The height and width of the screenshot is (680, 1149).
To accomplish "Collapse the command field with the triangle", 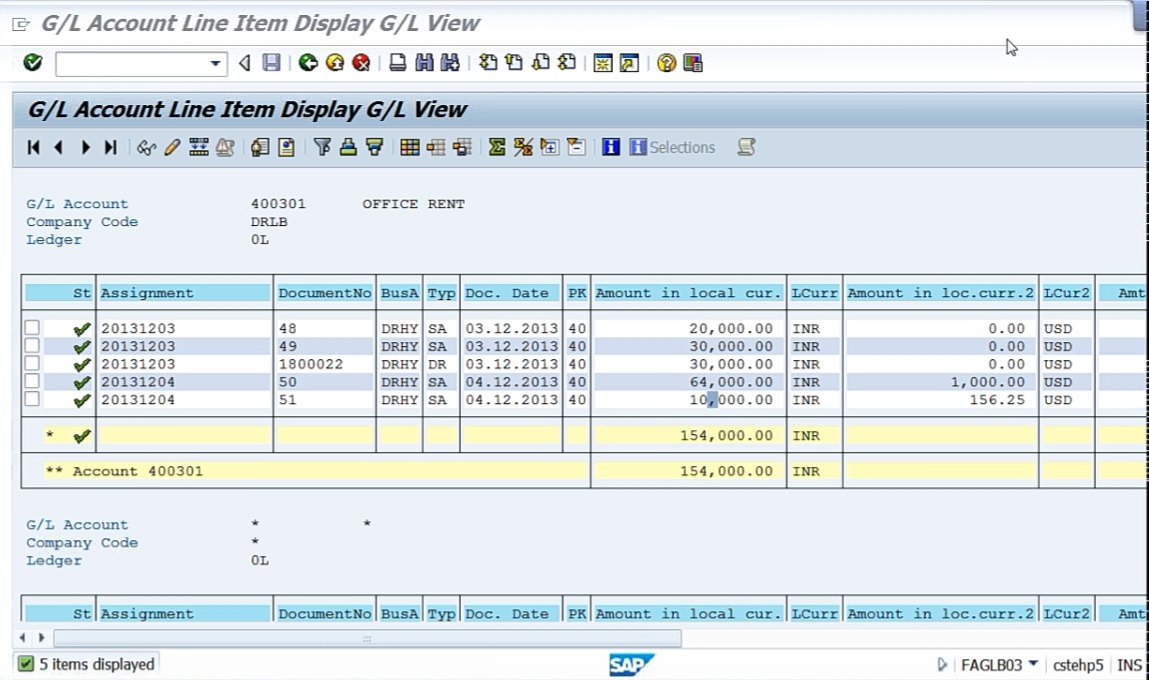I will (245, 63).
